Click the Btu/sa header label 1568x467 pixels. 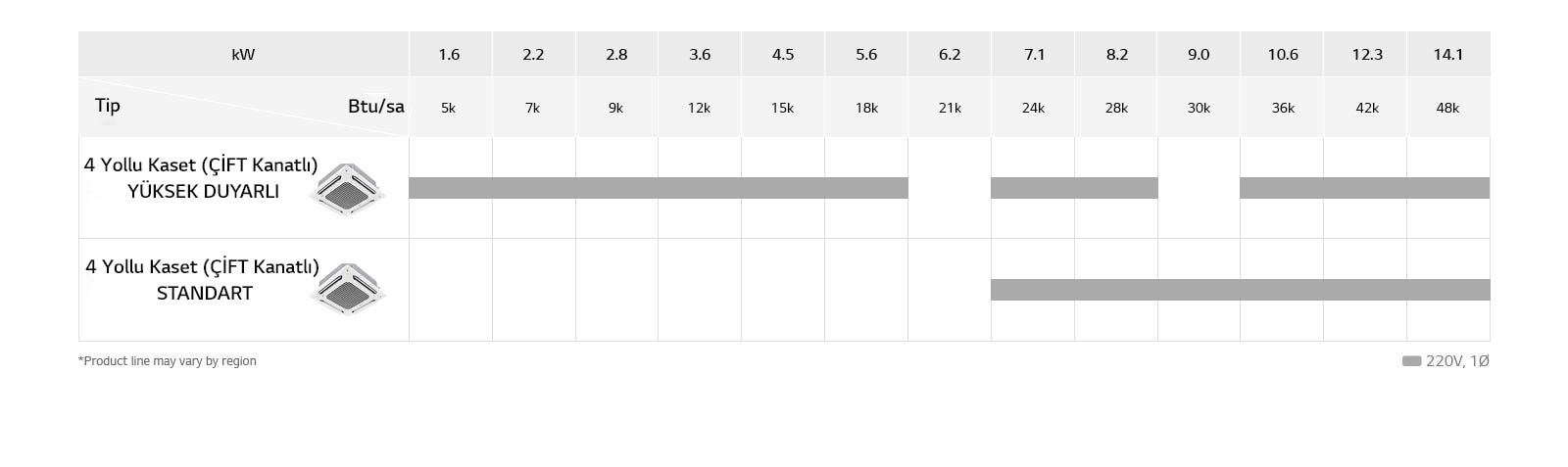375,106
